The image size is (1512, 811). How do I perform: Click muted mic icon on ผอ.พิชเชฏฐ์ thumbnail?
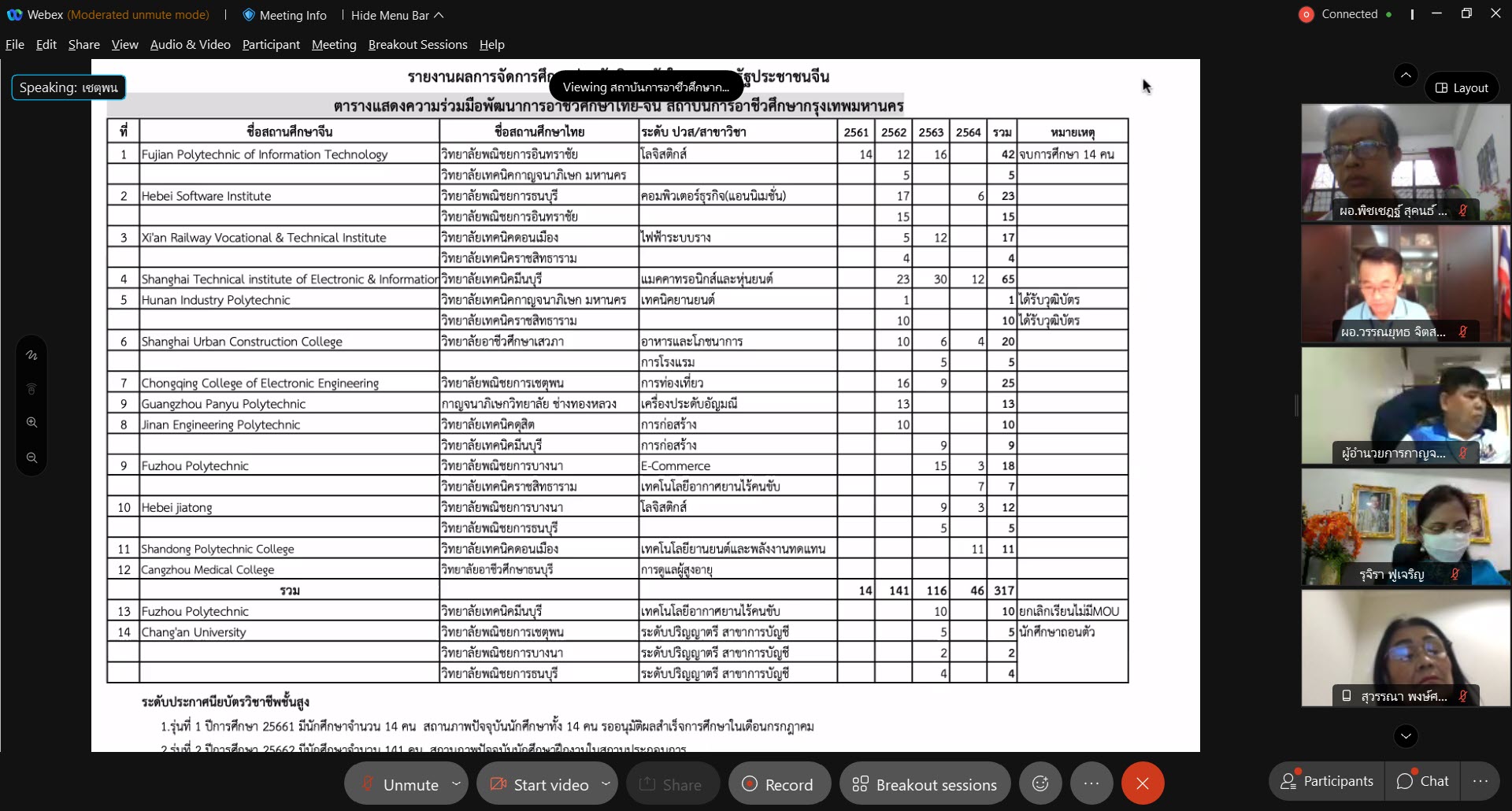point(1462,211)
